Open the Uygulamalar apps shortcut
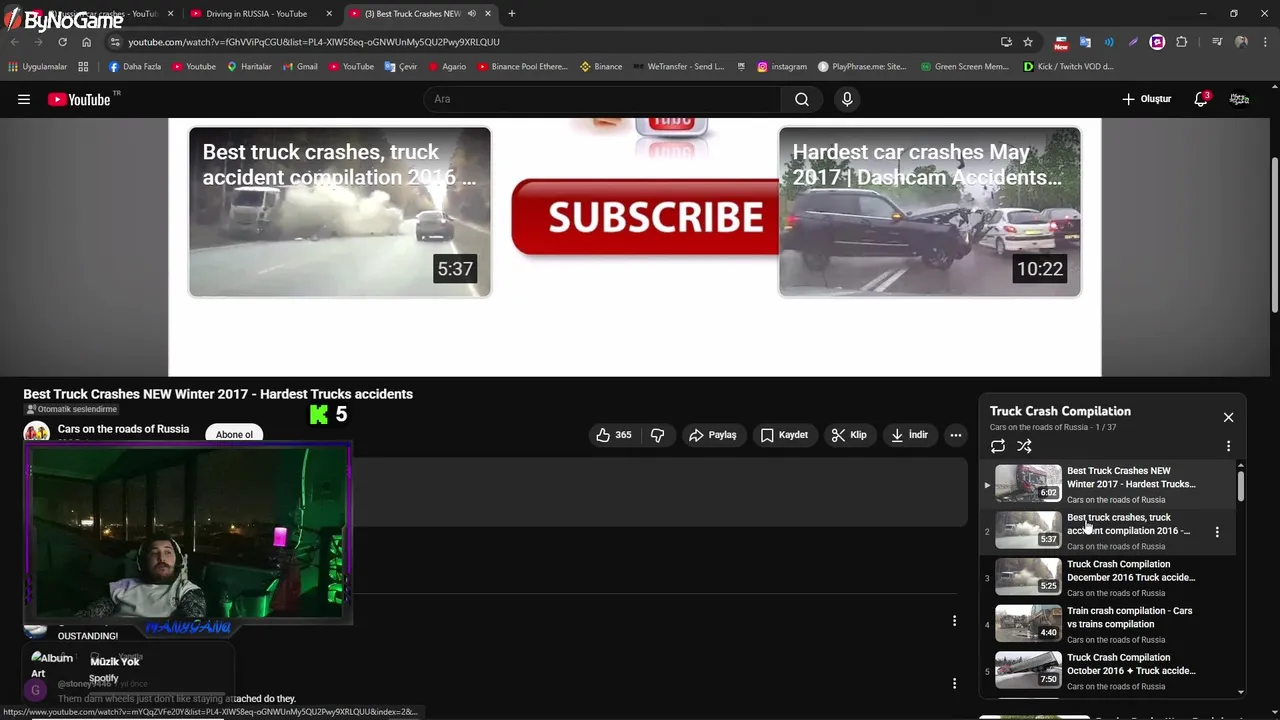The image size is (1280, 720). click(x=38, y=67)
